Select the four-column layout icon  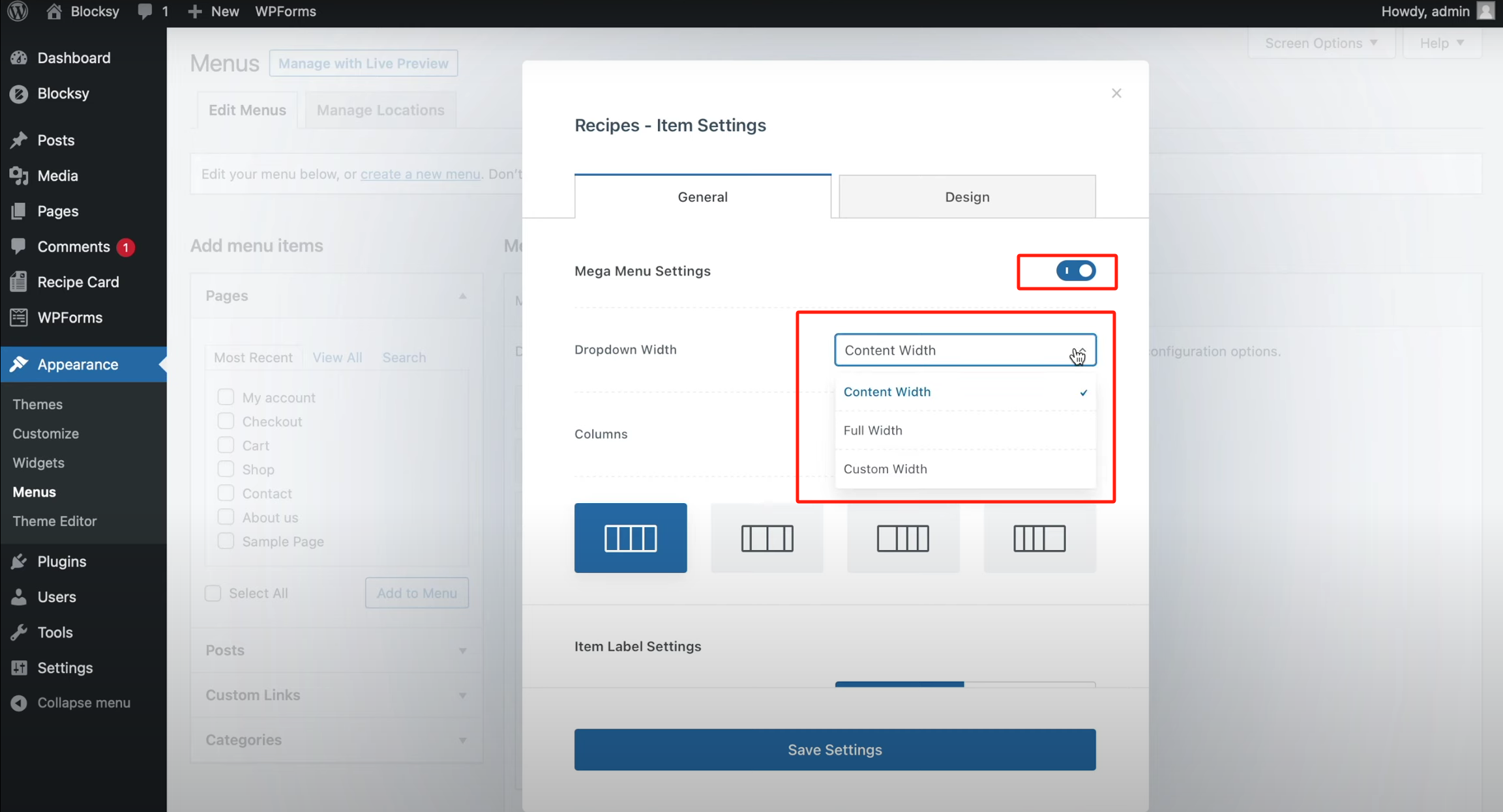coord(631,538)
